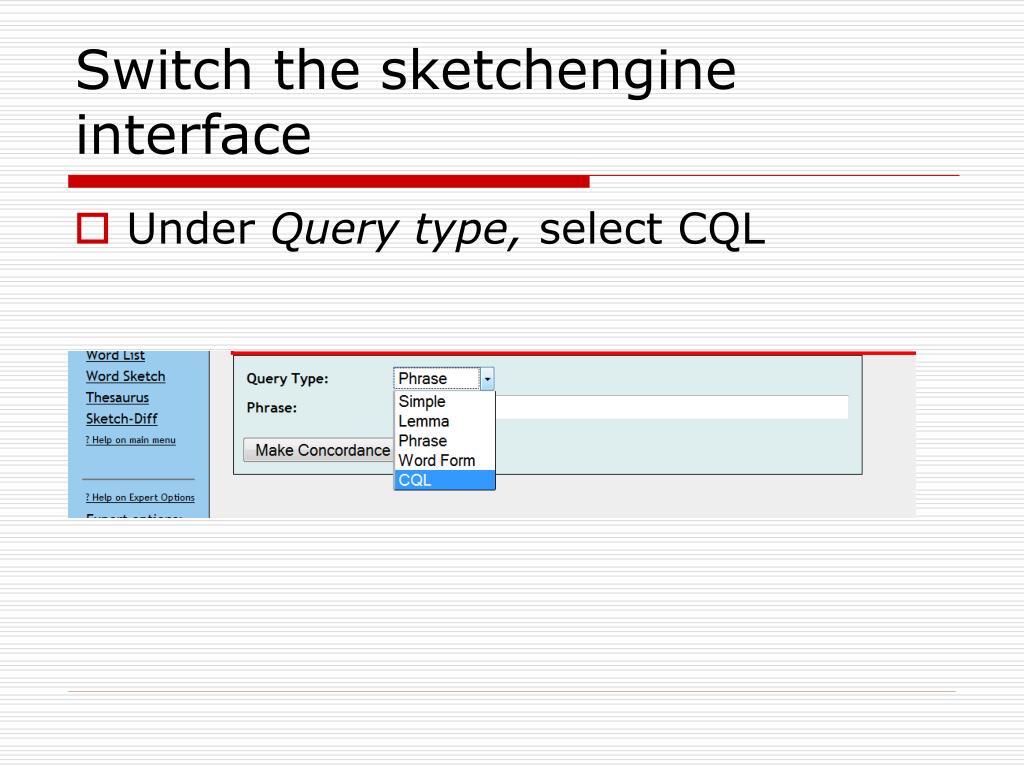Select the highlighted CQL option
Viewport: 1024px width, 768px height.
(444, 480)
